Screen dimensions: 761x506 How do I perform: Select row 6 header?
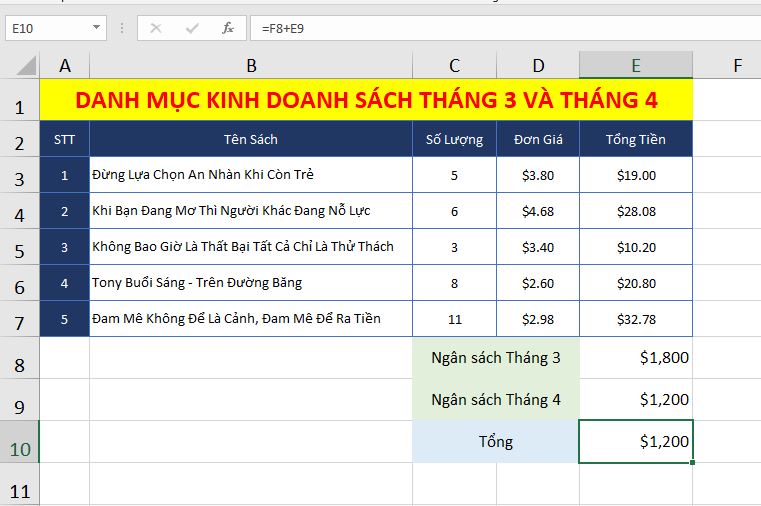(19, 282)
